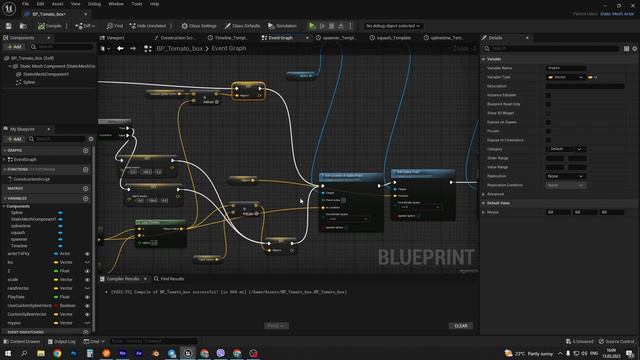Toggle visibility eye for loc variable
This screenshot has height=360, width=640.
87,262
